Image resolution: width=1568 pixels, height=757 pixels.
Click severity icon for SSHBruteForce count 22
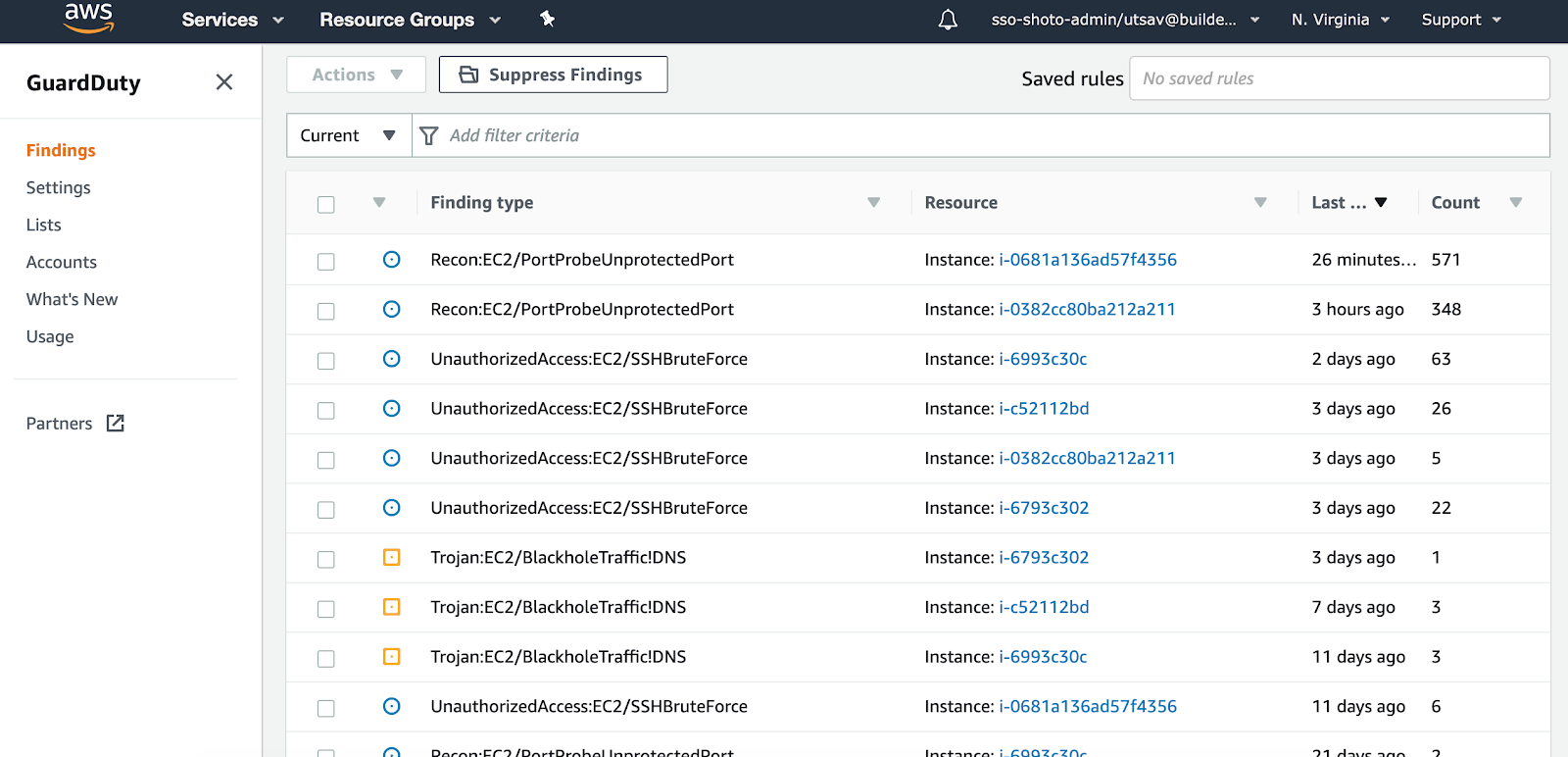391,508
